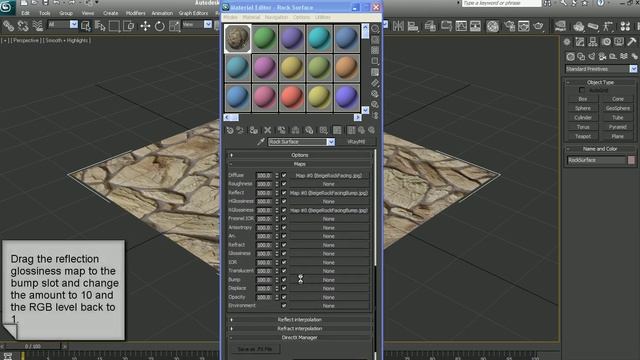This screenshot has width=640, height=360.
Task: Open Rock Surface material name dropdown
Action: (331, 142)
